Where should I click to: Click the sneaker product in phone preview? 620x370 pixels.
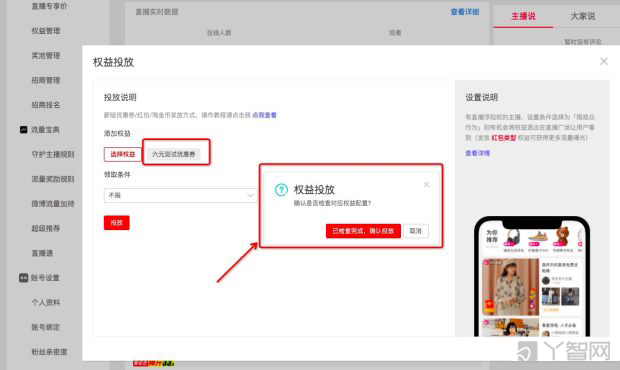(x=538, y=238)
